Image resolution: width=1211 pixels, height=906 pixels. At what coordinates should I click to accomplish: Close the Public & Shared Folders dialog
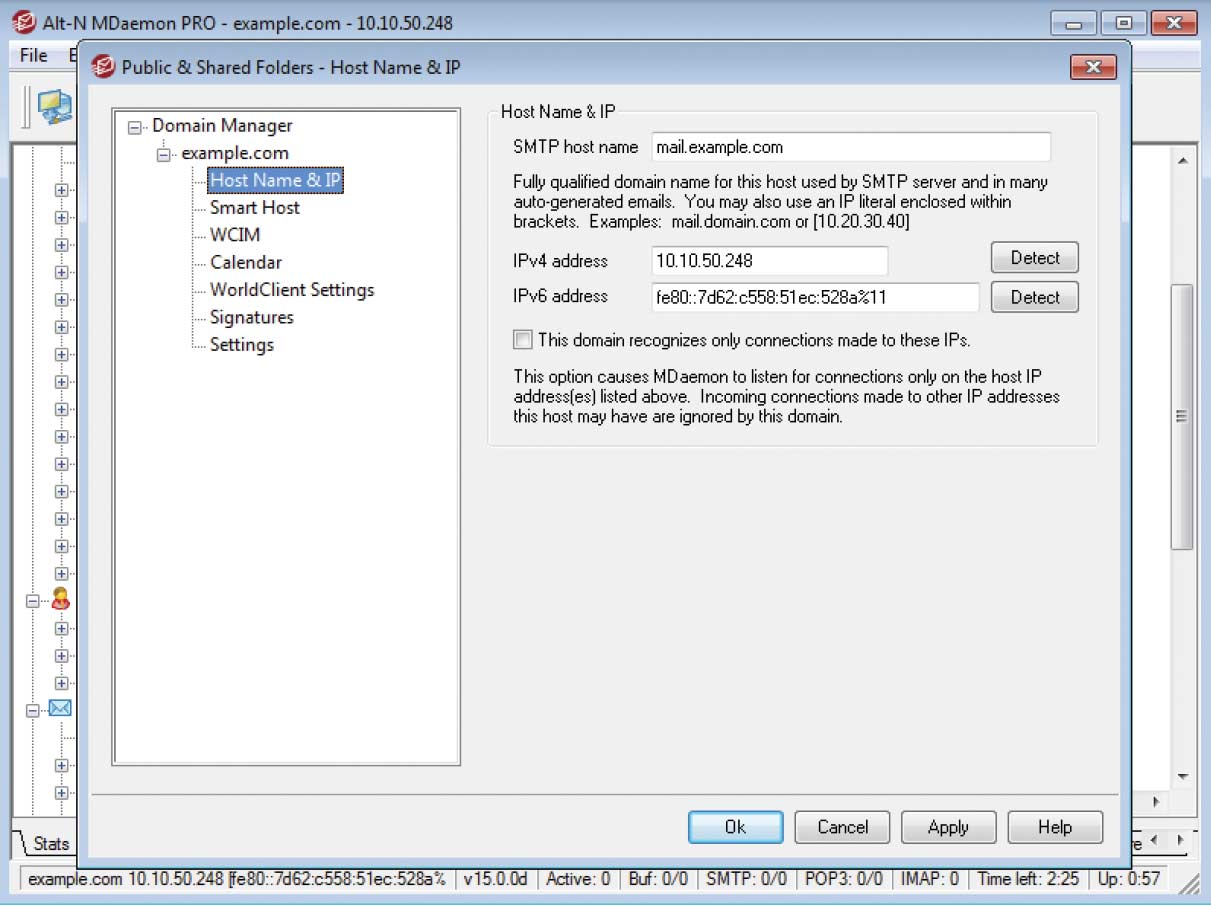pos(1093,67)
